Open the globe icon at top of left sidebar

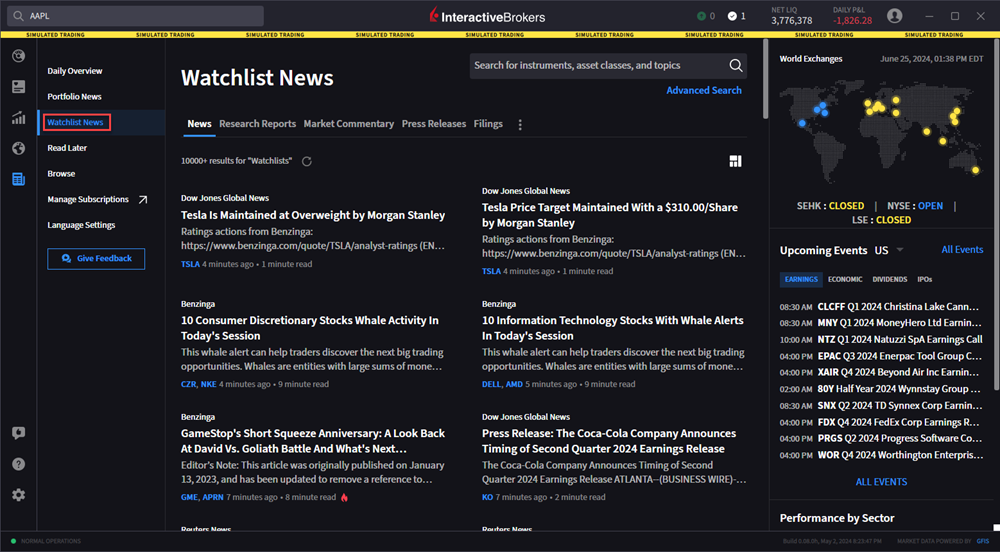click(18, 56)
